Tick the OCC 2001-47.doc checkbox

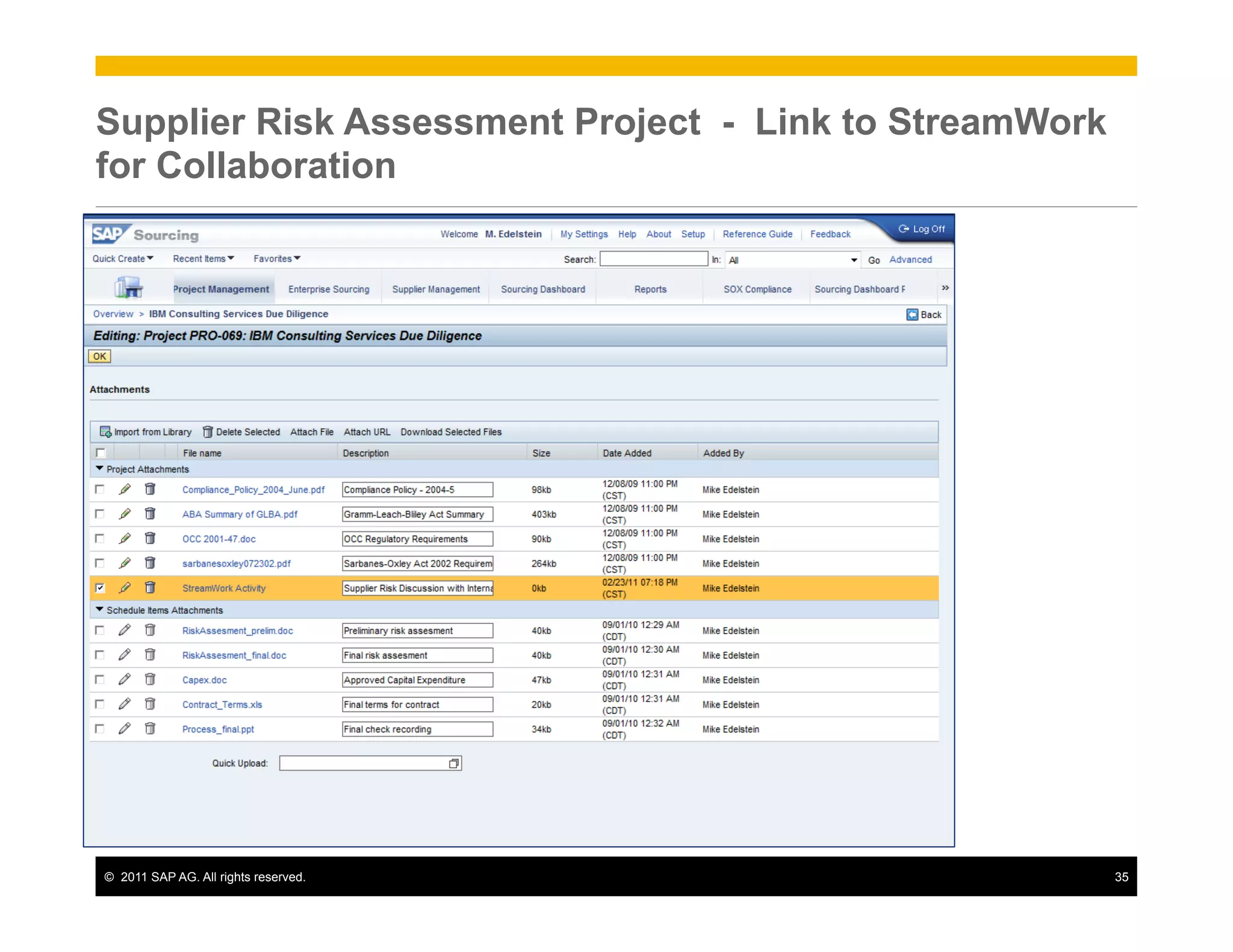100,539
